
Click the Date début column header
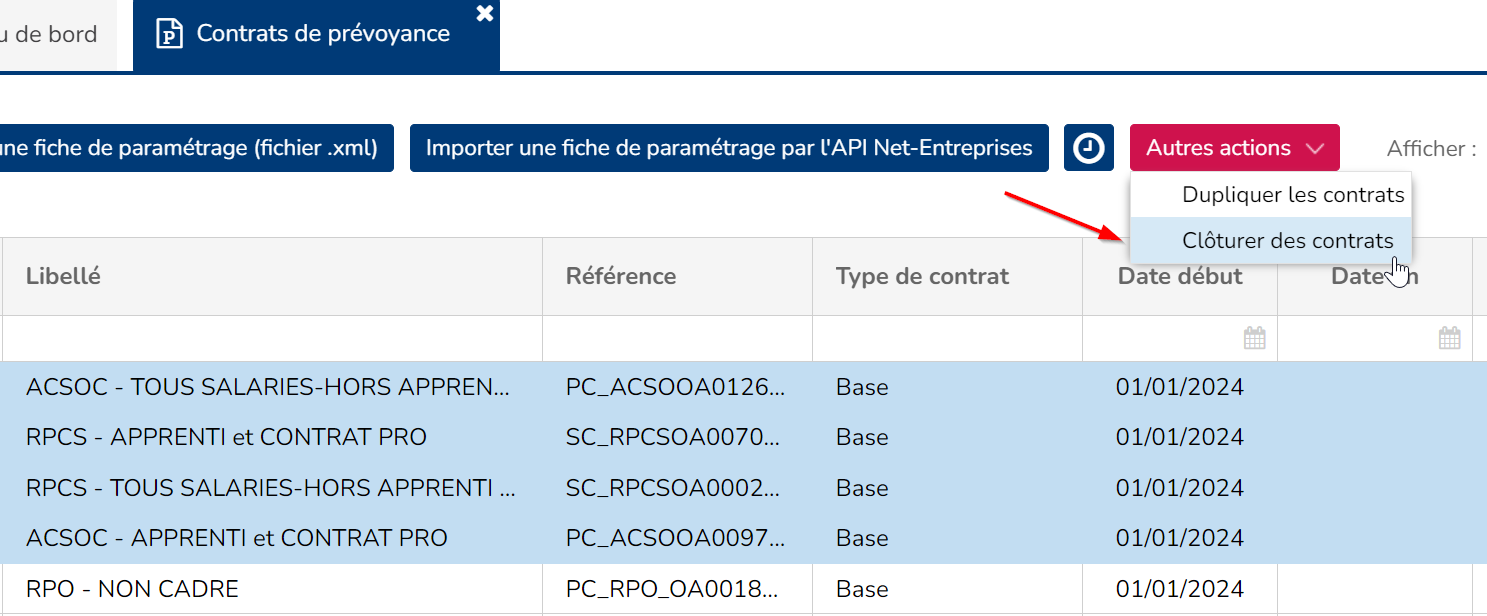coord(1179,276)
